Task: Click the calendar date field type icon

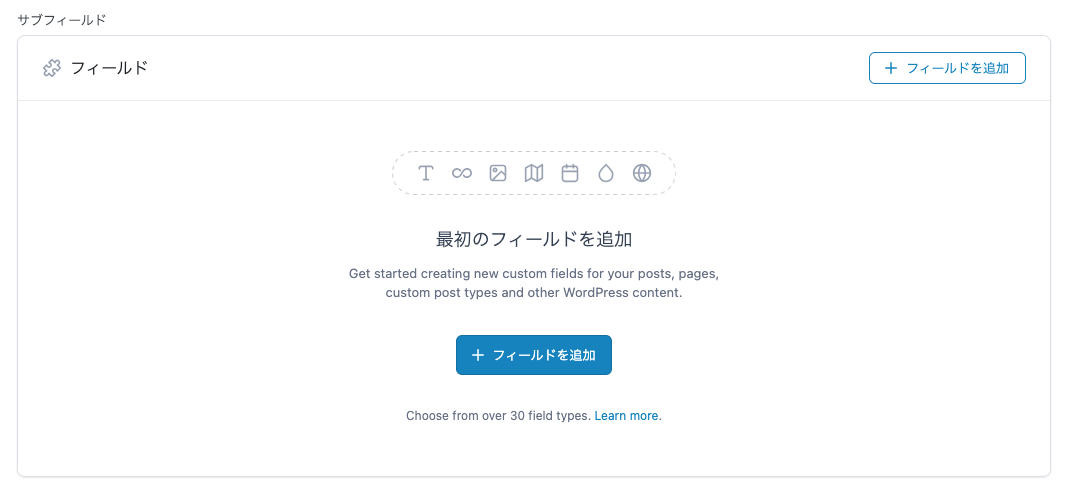Action: (570, 173)
